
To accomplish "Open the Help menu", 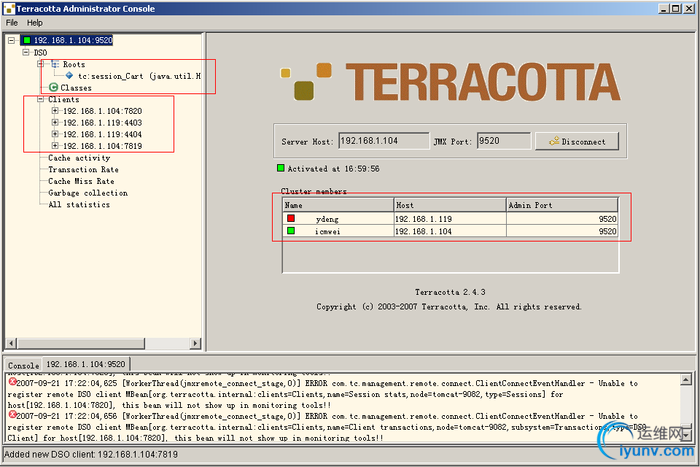I will coord(34,23).
